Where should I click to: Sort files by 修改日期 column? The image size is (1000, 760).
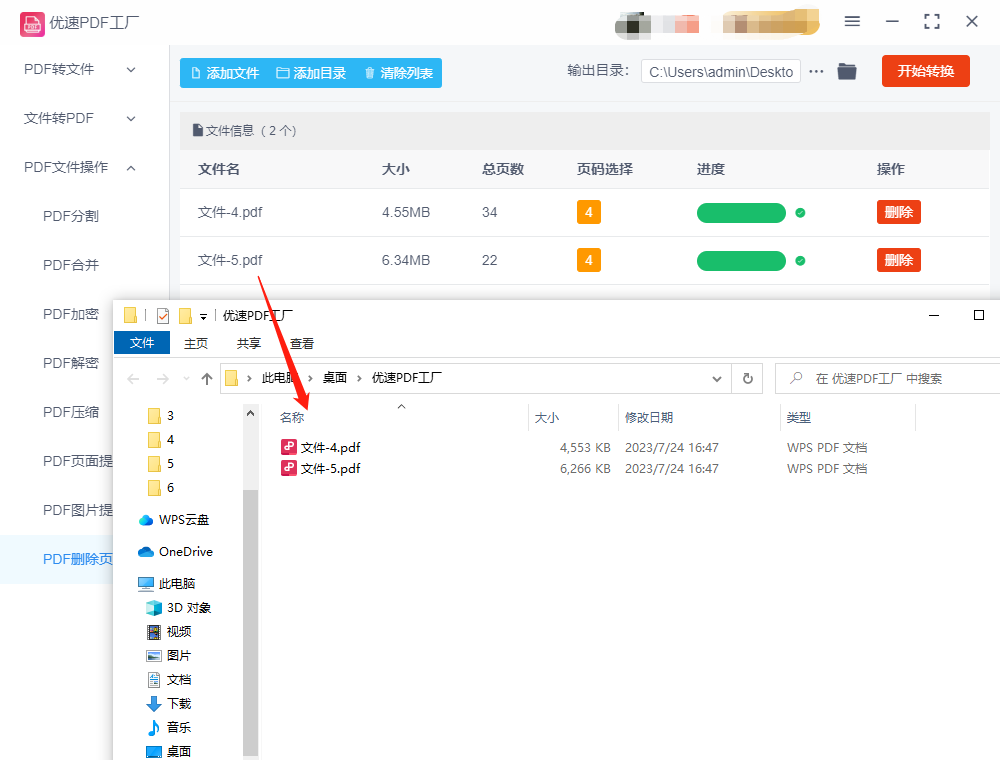pyautogui.click(x=649, y=418)
